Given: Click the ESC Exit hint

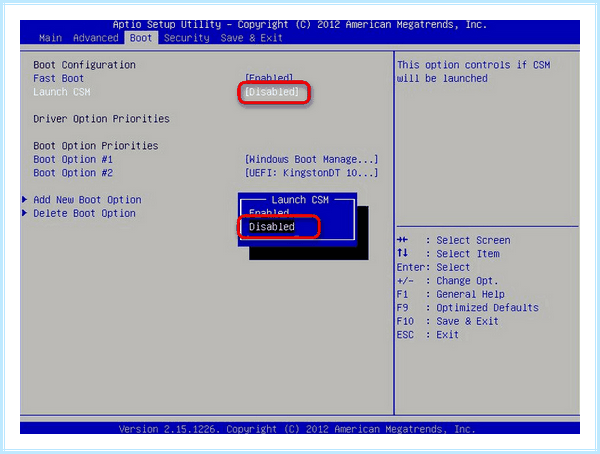Looking at the screenshot, I should tap(427, 335).
